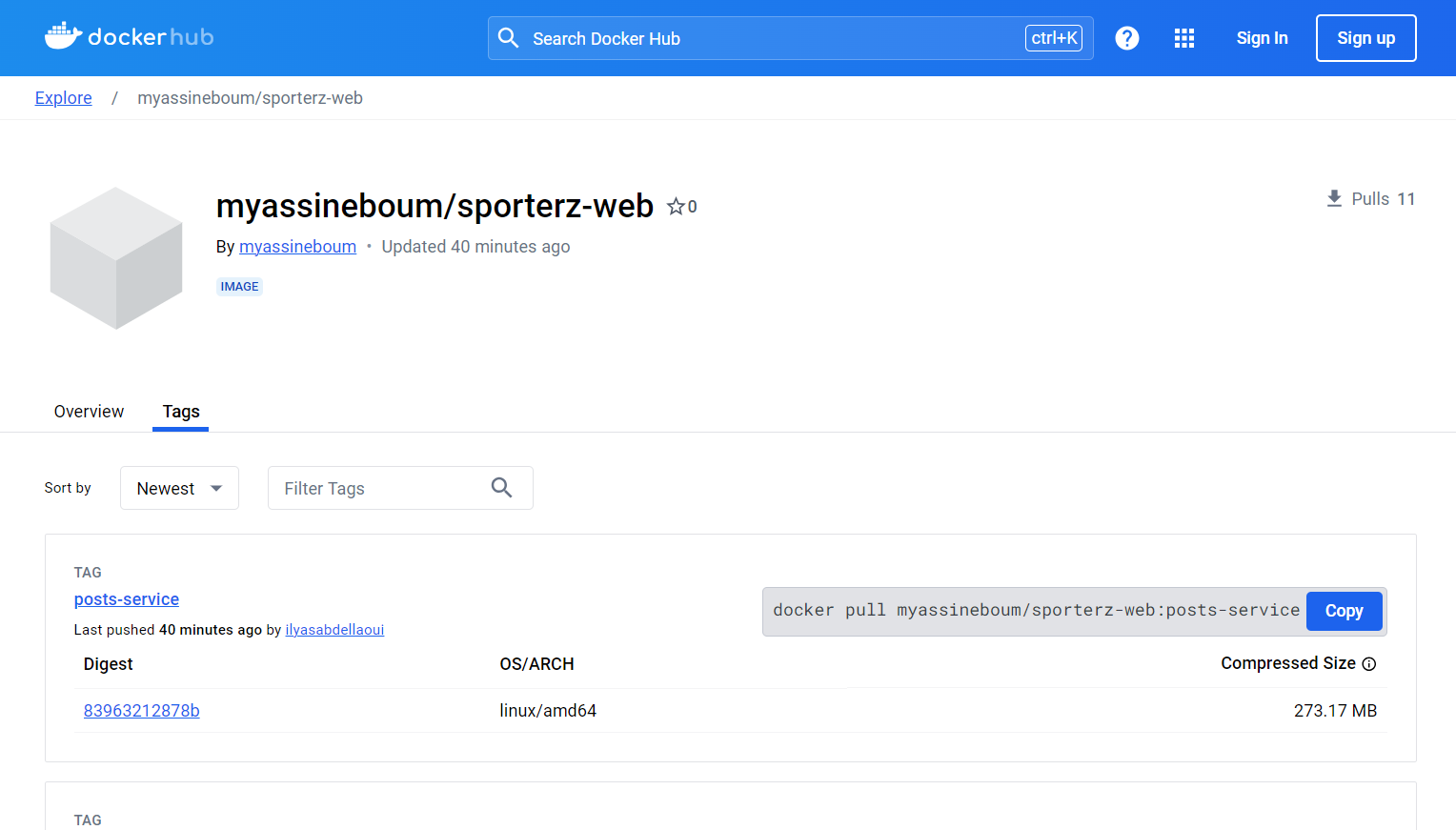
Task: Click the 'Updated 40 minutes ago' text
Action: [475, 247]
